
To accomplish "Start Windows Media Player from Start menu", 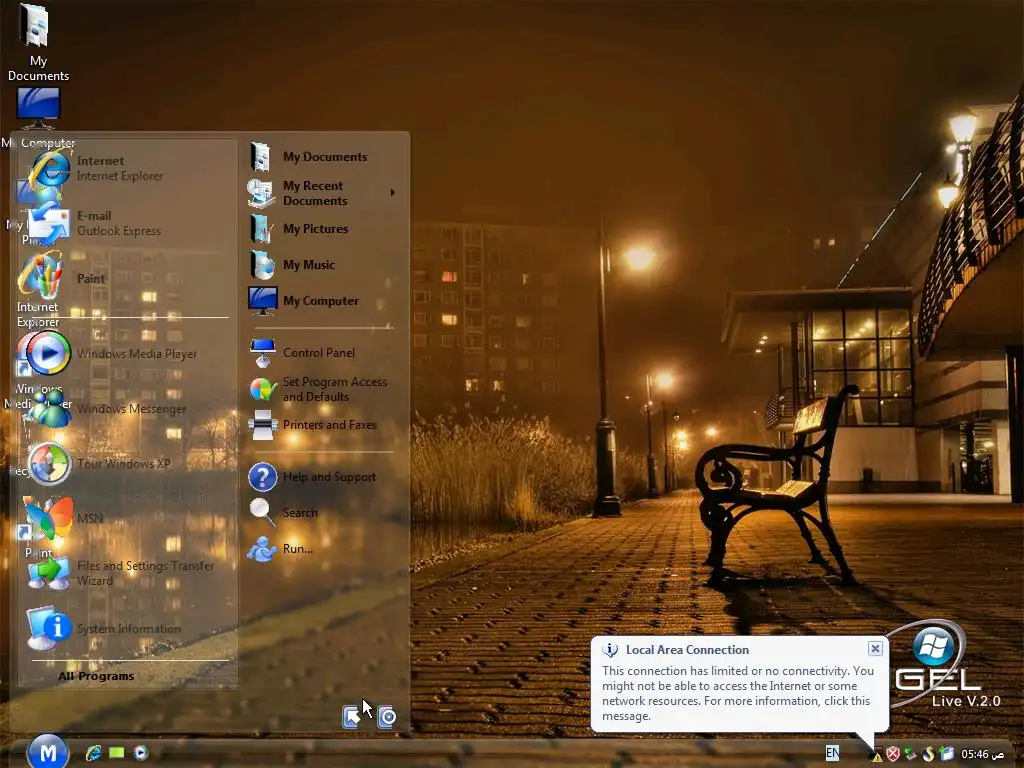I will (127, 354).
